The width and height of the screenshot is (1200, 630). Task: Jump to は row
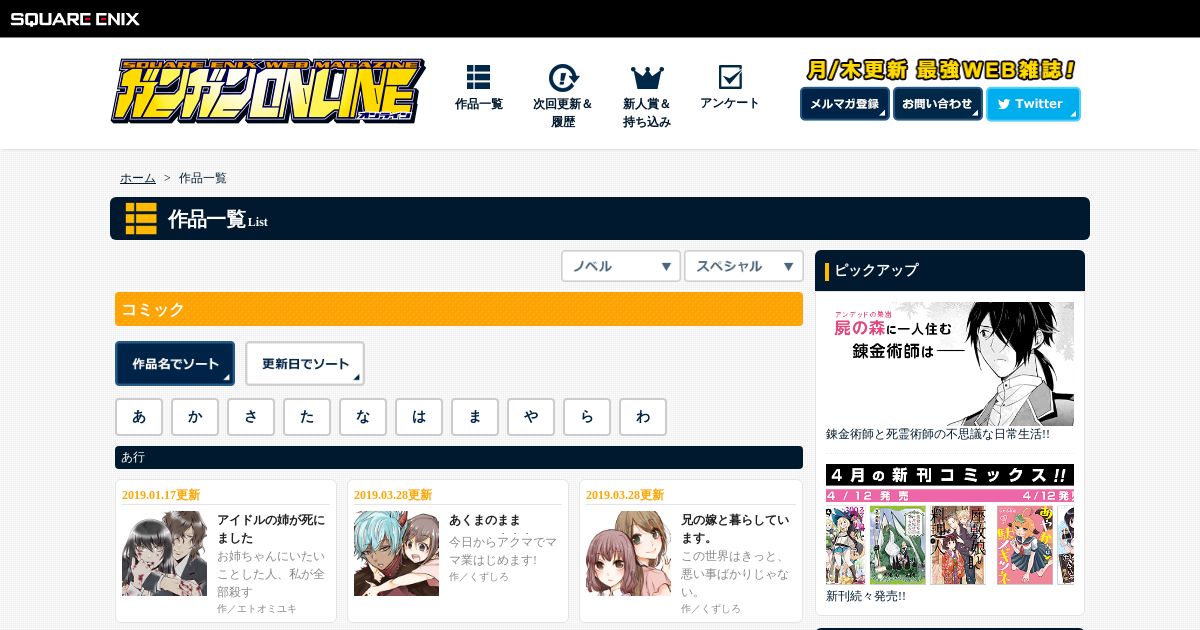pyautogui.click(x=419, y=417)
